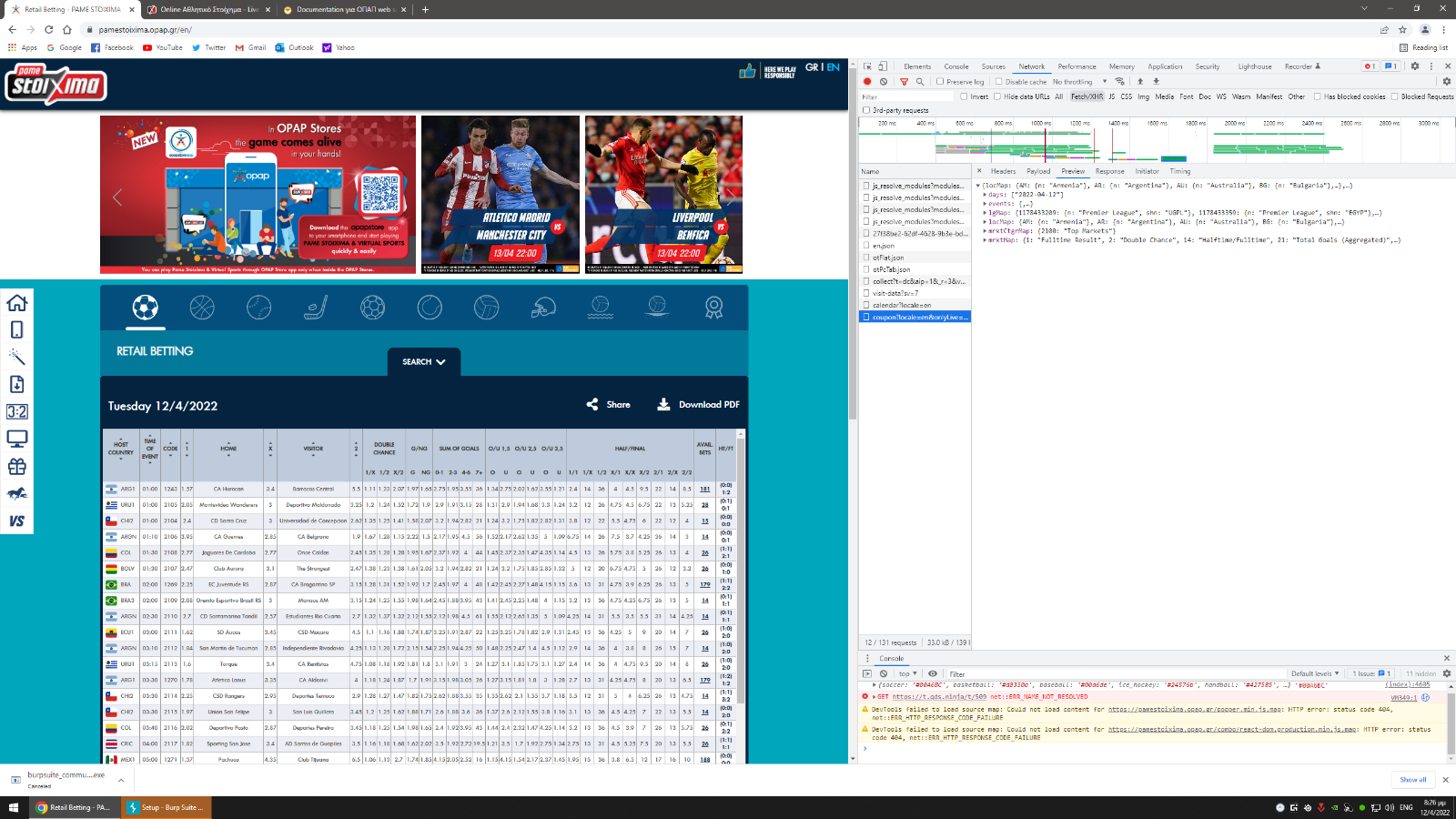Select the ice hockey sport icon

tap(316, 308)
